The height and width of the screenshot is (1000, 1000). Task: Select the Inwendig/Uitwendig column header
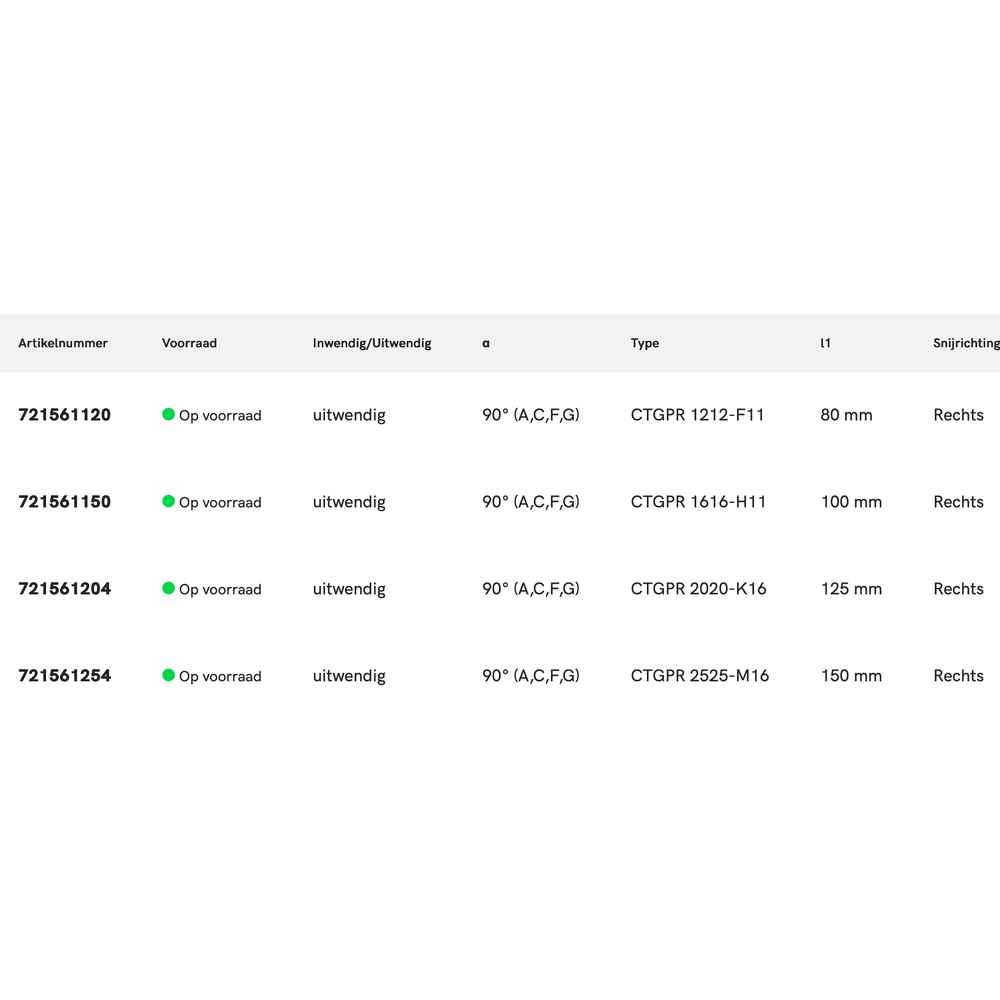(x=372, y=343)
